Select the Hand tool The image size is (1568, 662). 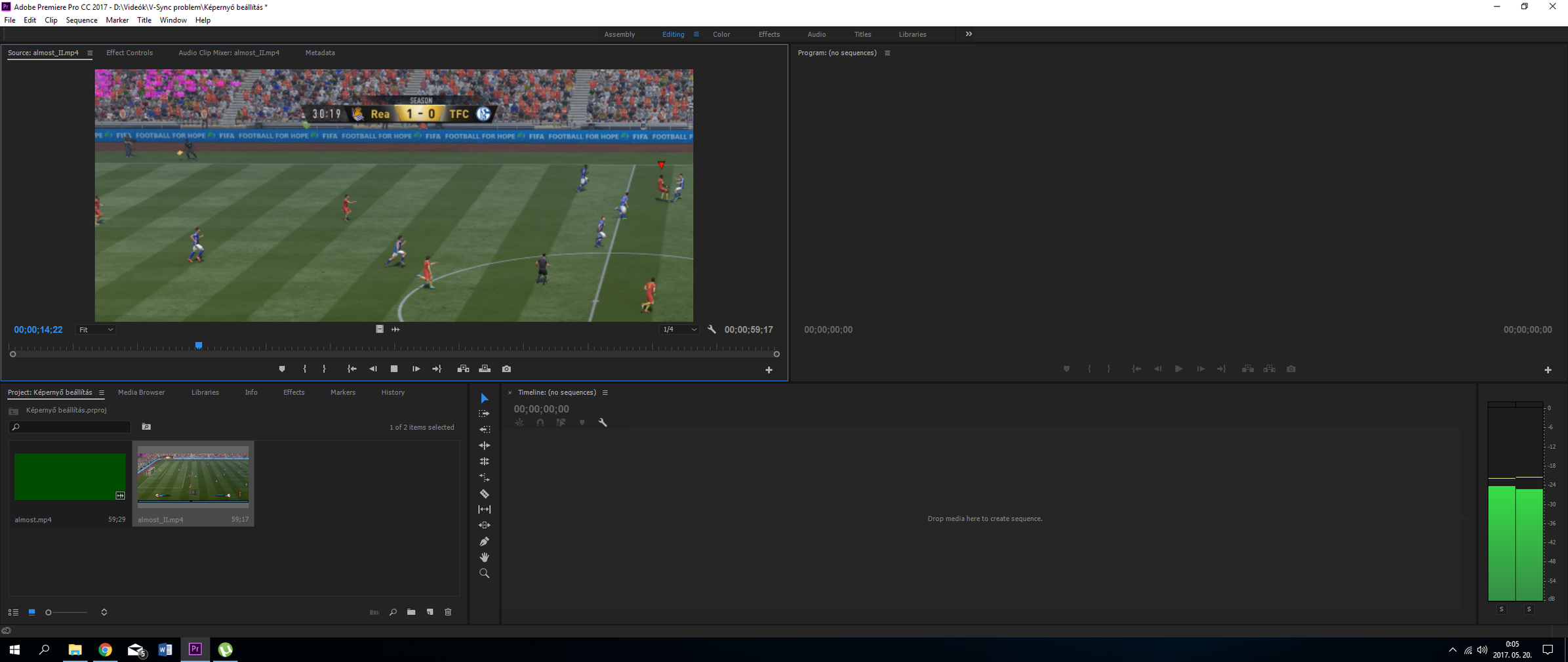[484, 557]
